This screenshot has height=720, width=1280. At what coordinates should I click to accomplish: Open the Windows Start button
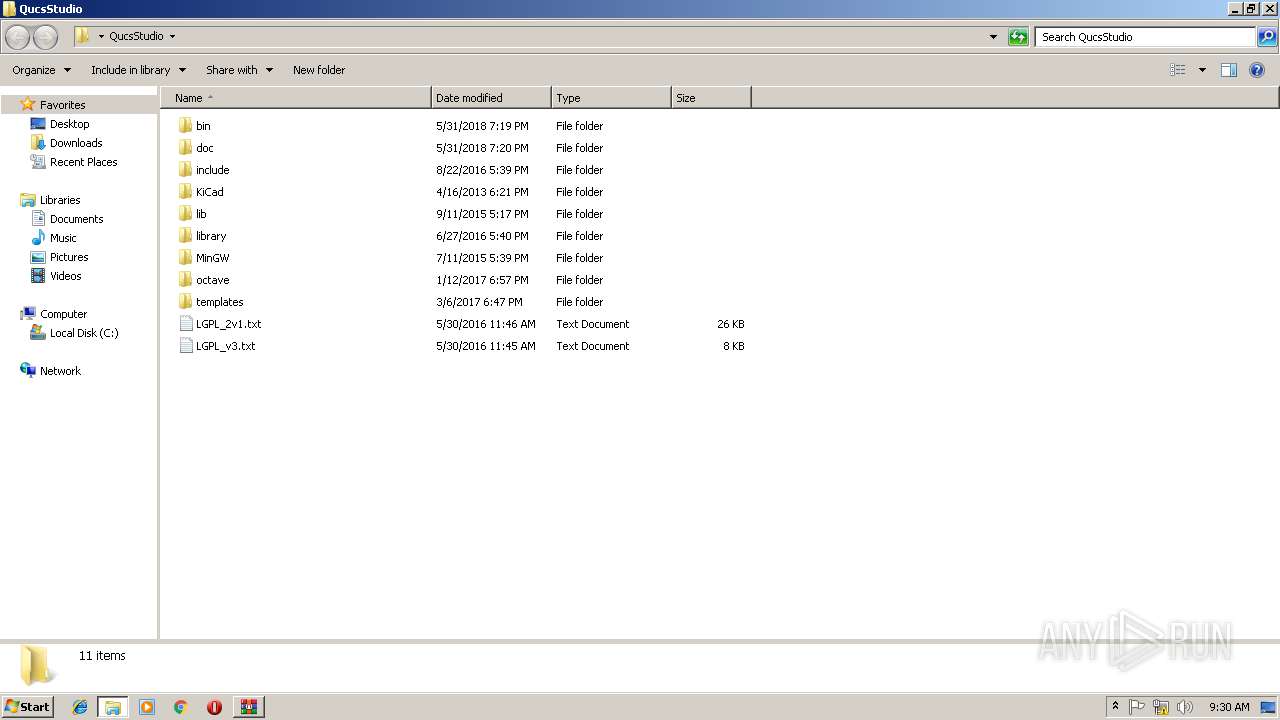(x=28, y=706)
